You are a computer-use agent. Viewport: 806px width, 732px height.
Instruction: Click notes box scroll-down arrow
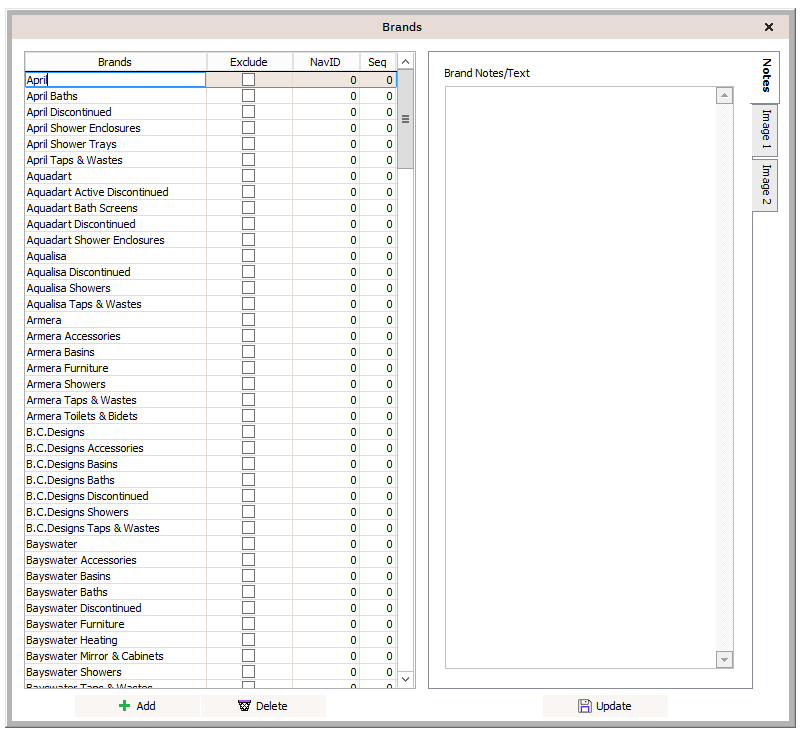(x=725, y=659)
